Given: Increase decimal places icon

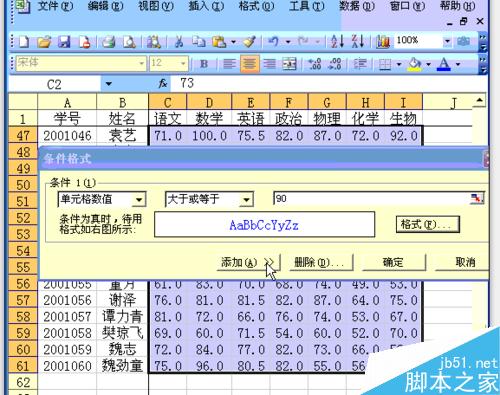Looking at the screenshot, I should [315, 64].
